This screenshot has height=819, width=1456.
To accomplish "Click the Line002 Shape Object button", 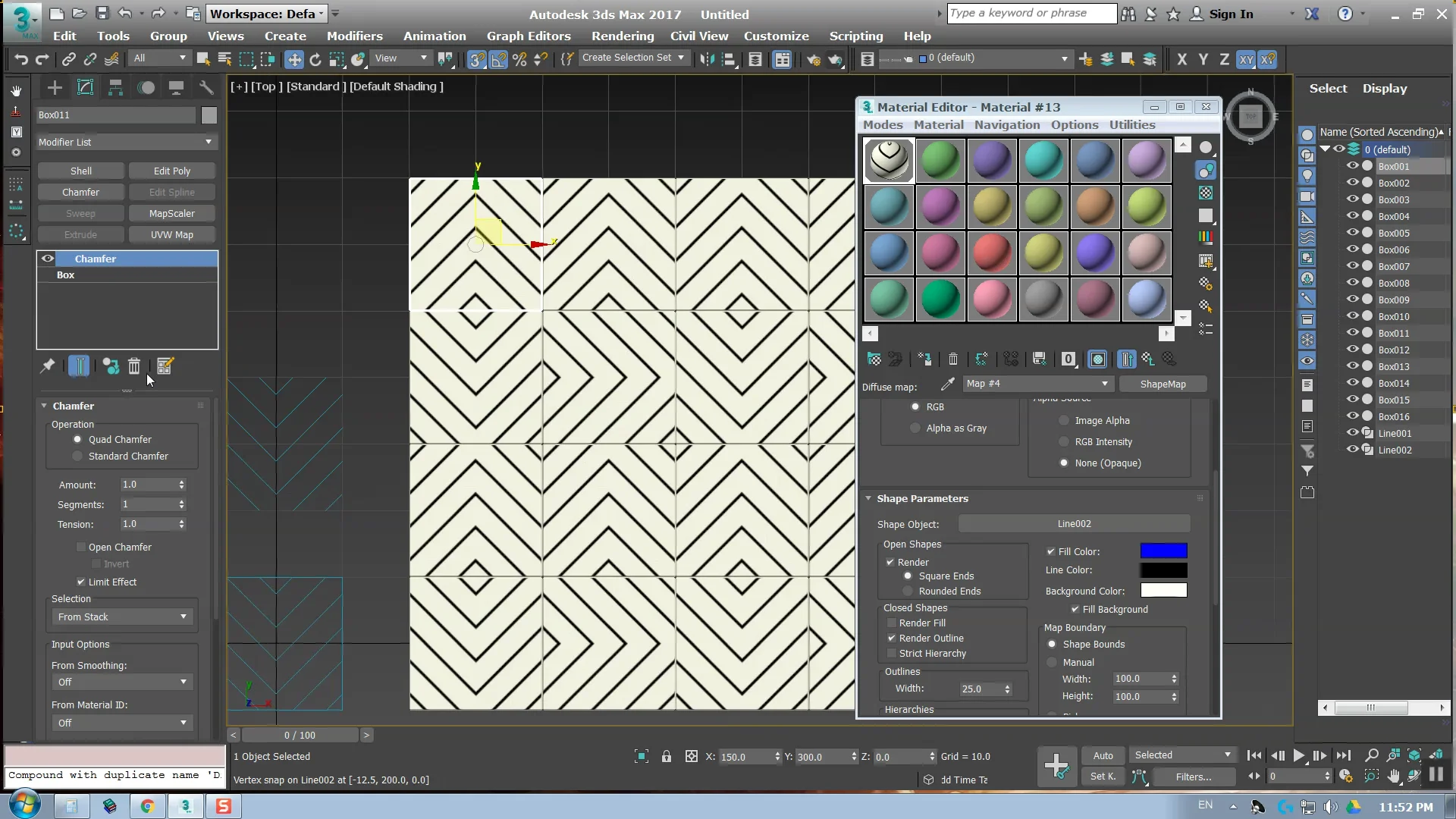I will click(x=1074, y=523).
